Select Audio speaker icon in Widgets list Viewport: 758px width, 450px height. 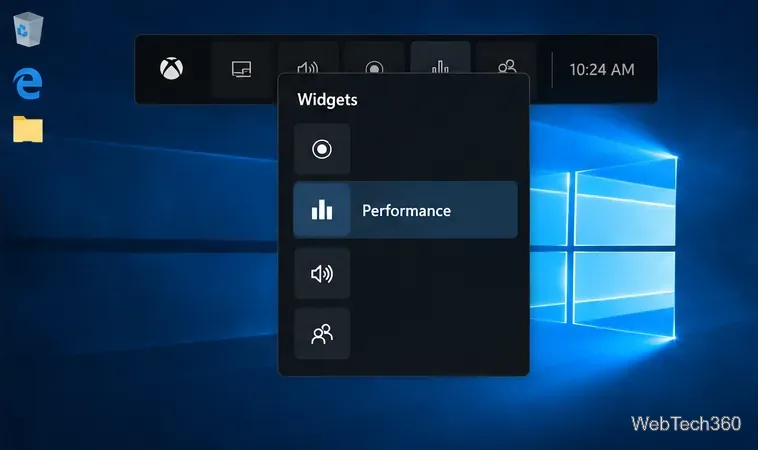coord(322,274)
